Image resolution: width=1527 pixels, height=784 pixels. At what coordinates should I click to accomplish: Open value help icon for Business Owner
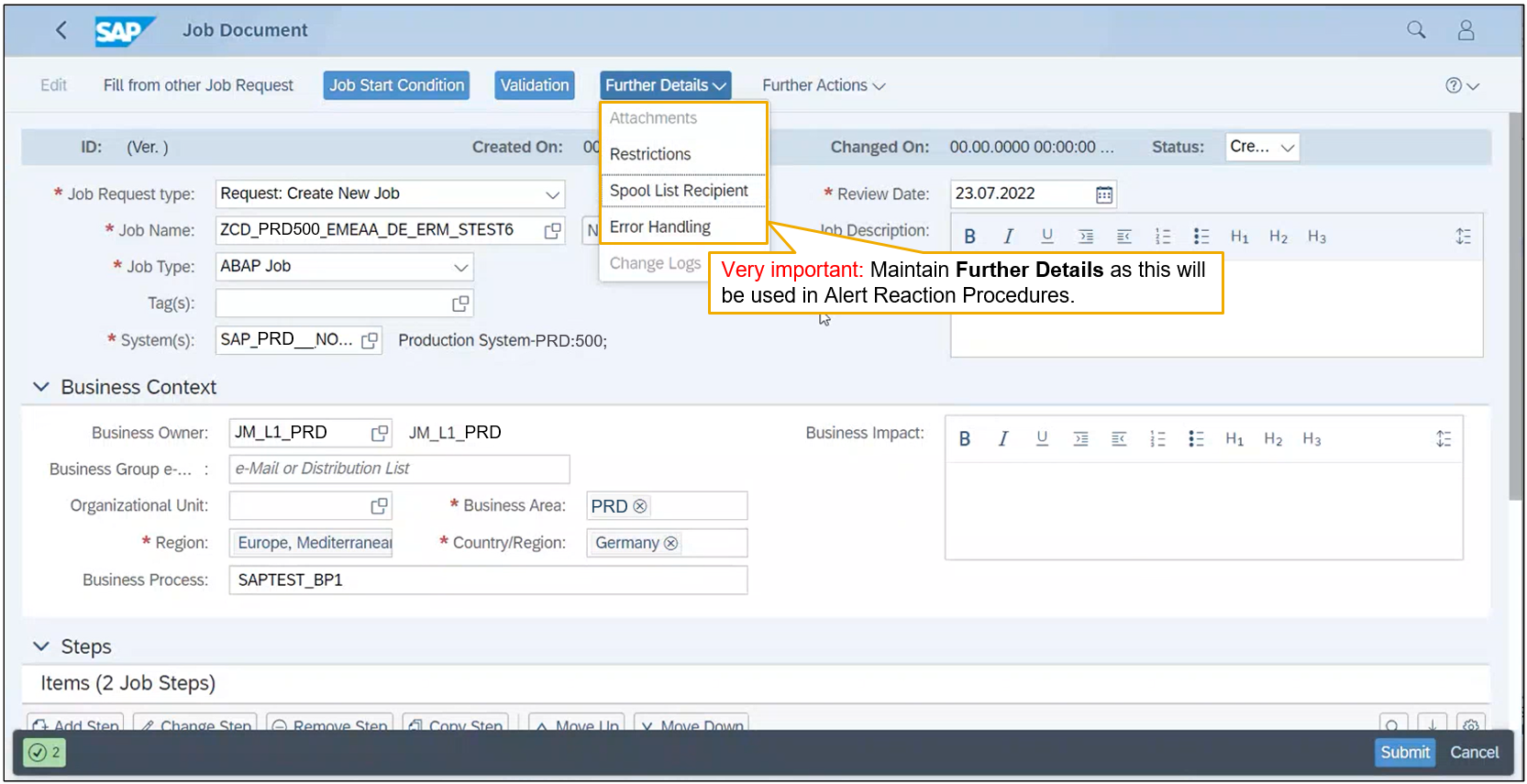379,433
